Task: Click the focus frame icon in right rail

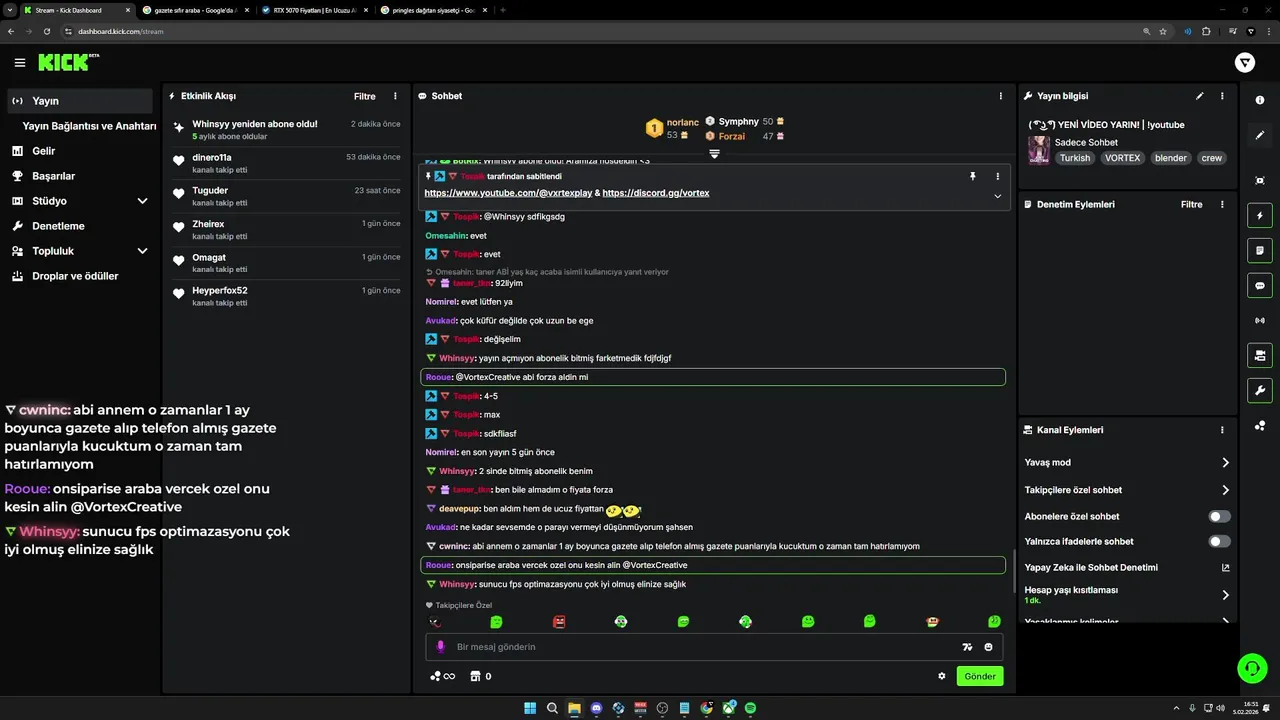Action: click(x=1260, y=180)
